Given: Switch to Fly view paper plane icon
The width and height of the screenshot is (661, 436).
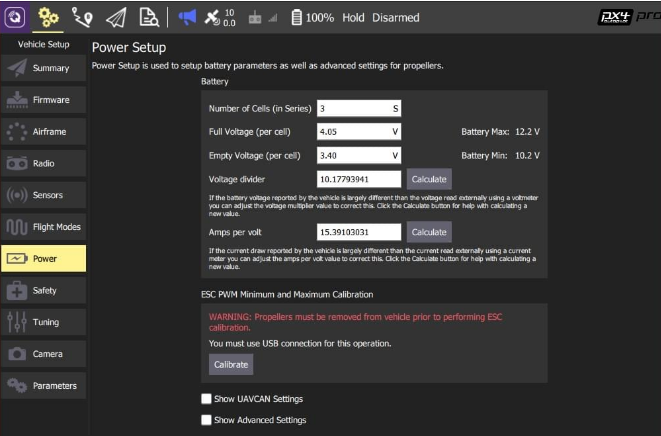Looking at the screenshot, I should point(116,17).
